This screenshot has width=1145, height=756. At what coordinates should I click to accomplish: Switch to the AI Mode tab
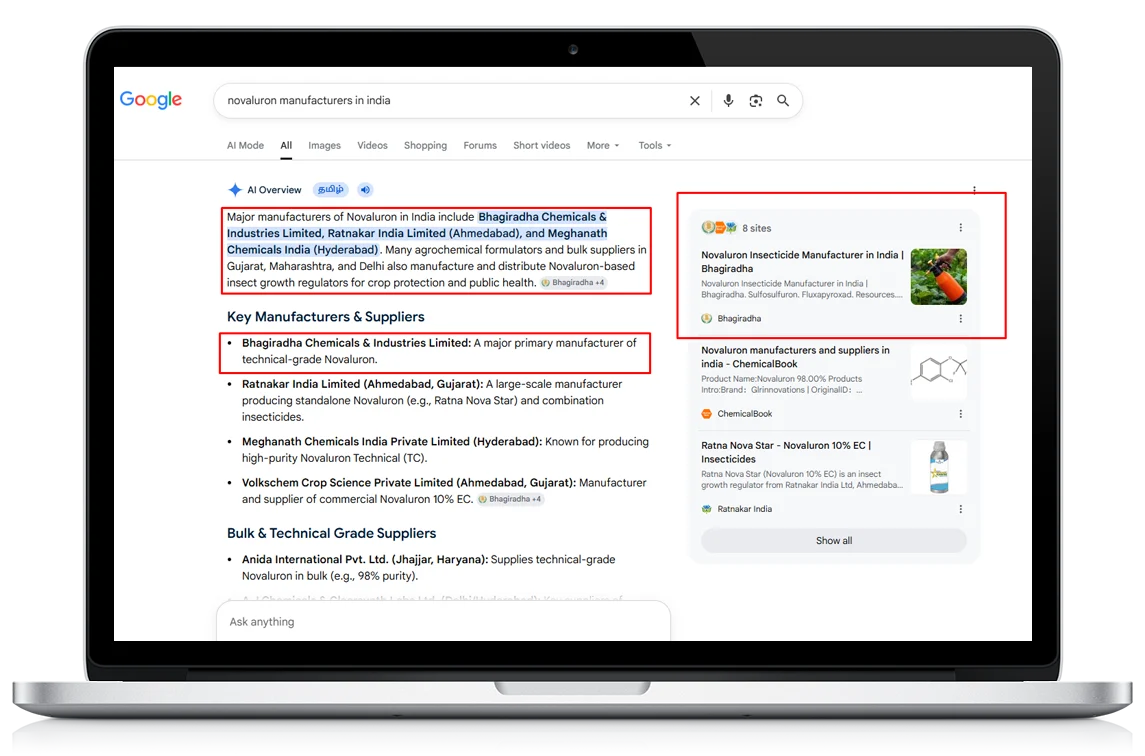(245, 145)
